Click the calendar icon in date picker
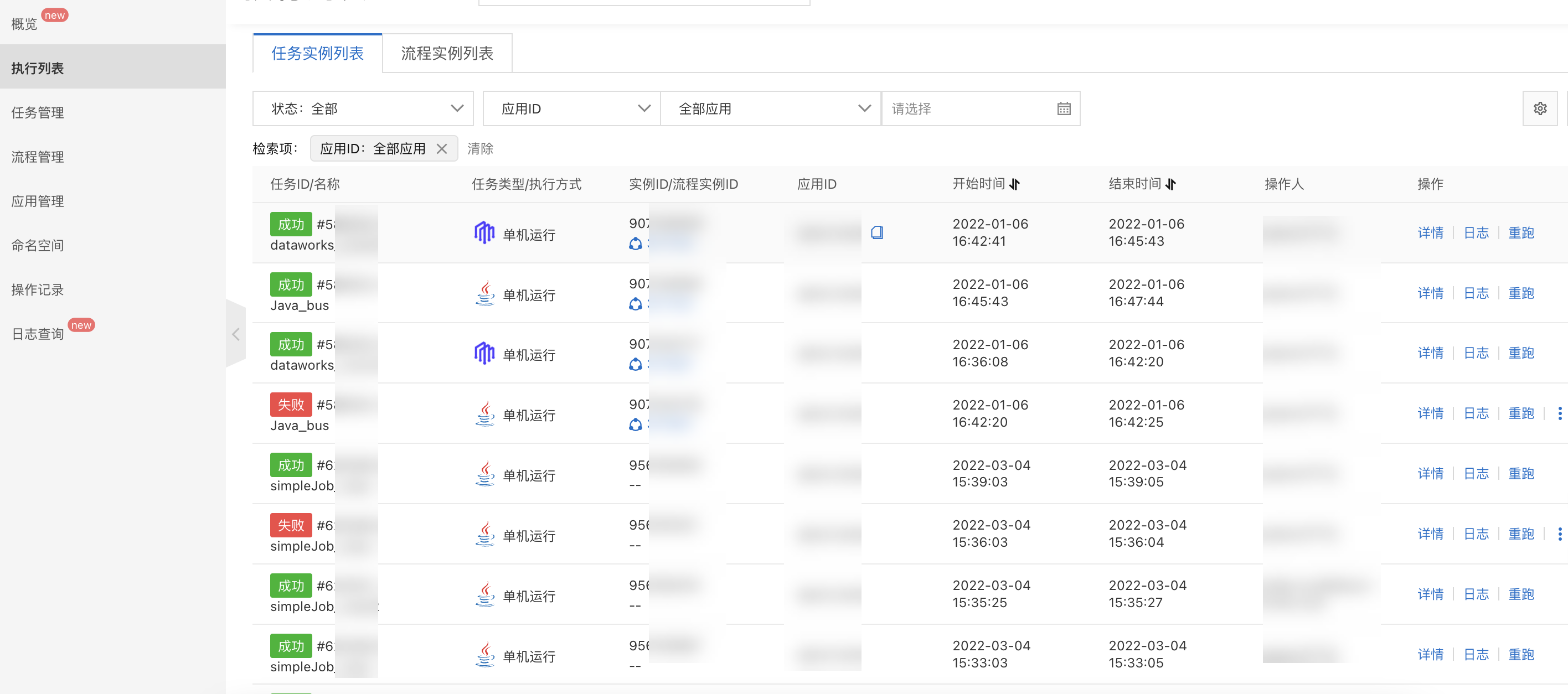 [x=1064, y=109]
